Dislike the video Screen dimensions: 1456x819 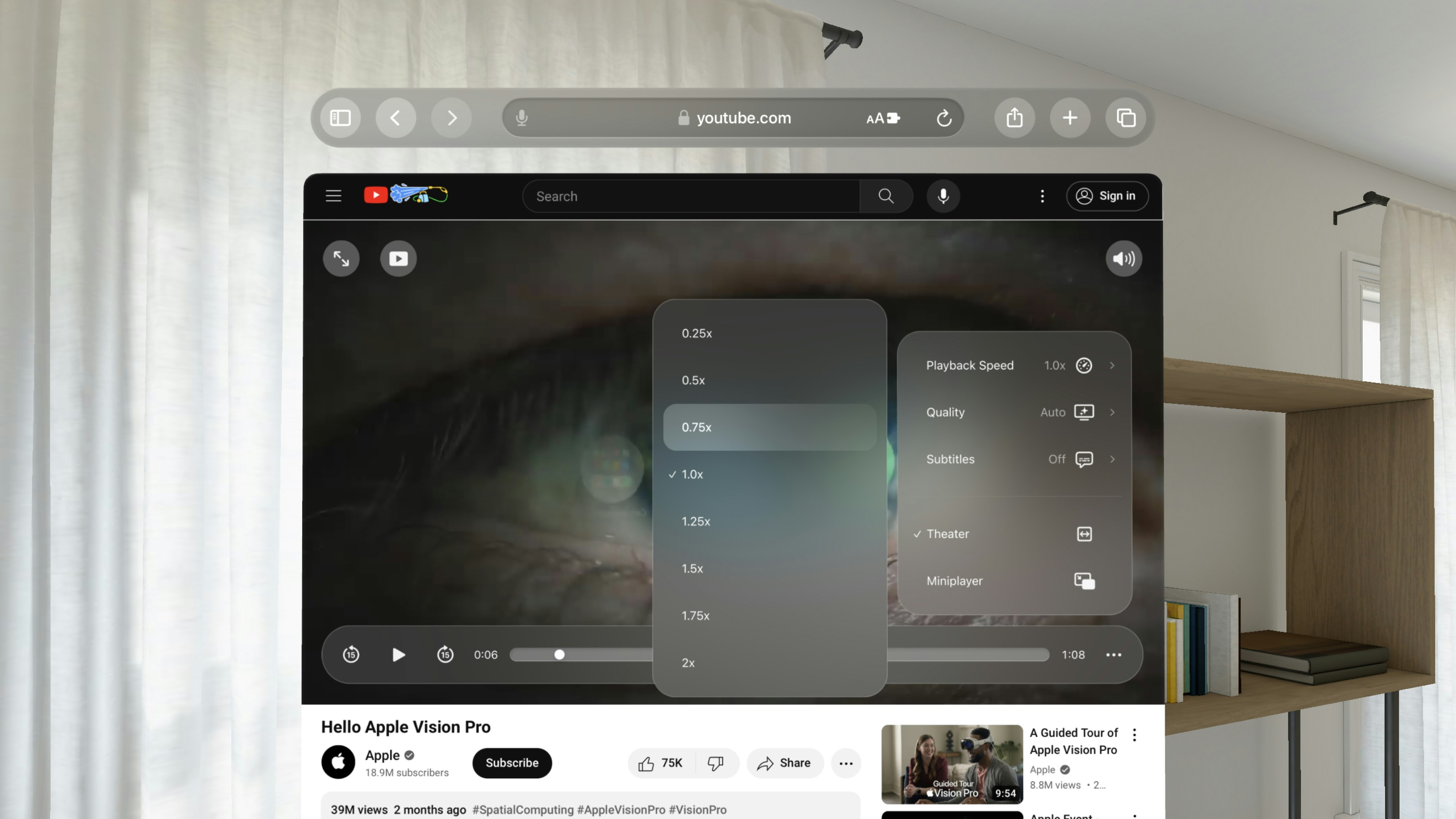716,763
